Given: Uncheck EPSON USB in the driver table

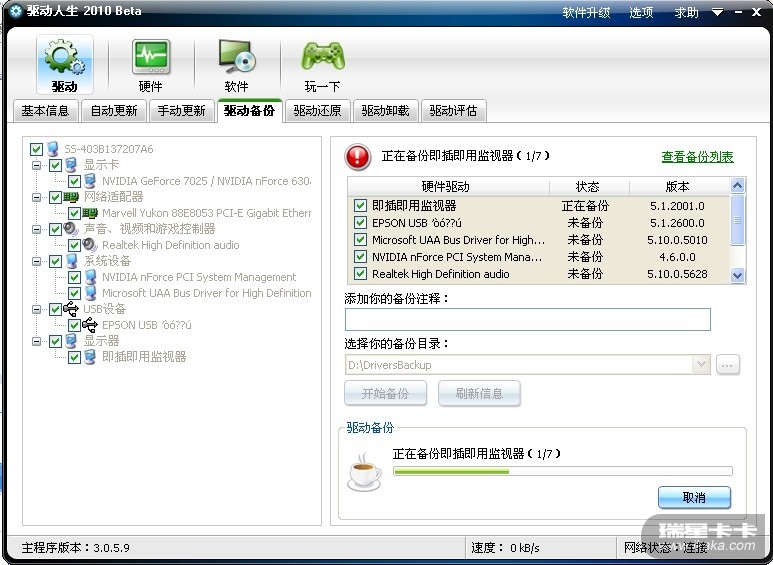Looking at the screenshot, I should click(360, 222).
